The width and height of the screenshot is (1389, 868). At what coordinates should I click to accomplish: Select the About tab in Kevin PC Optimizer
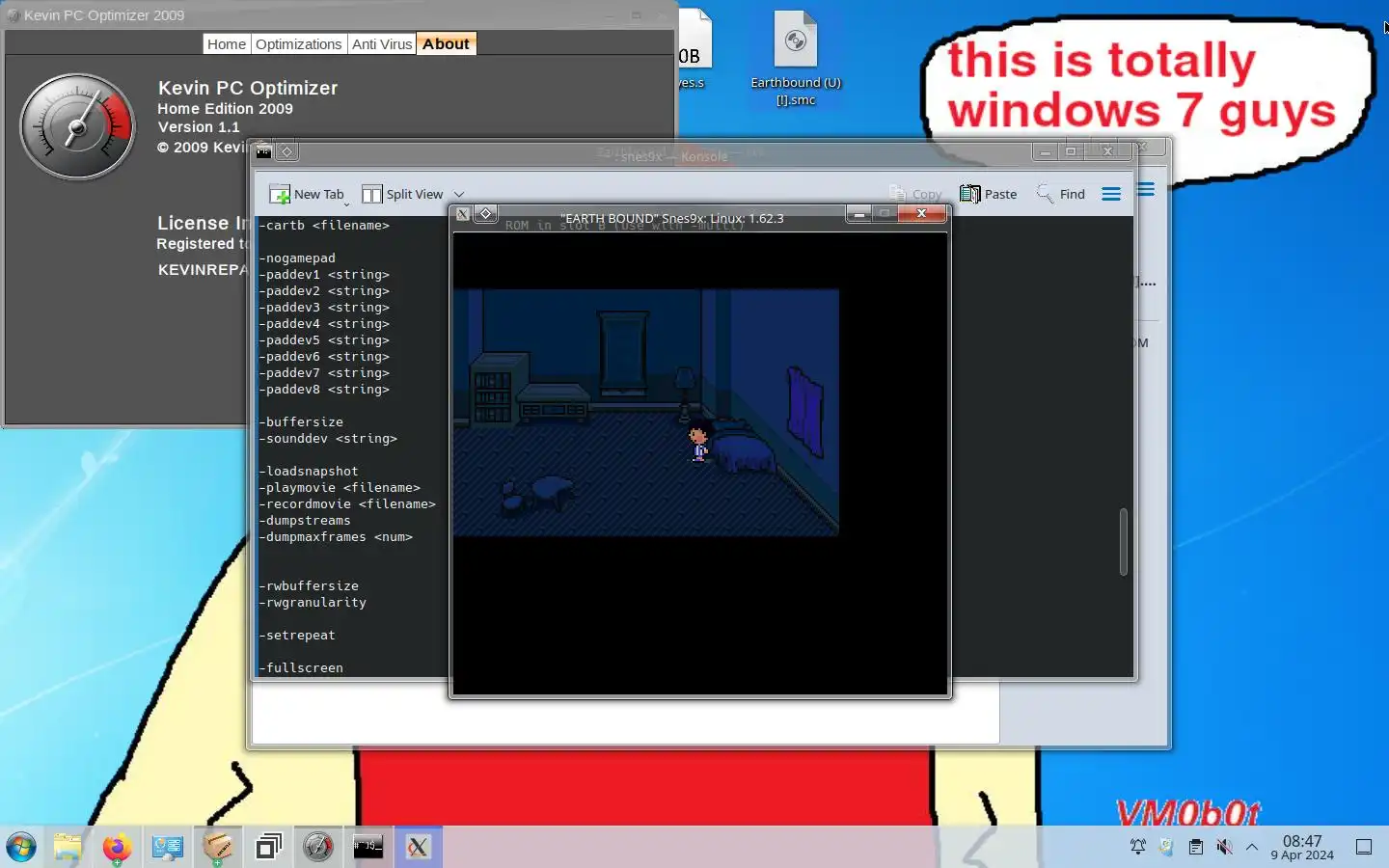[446, 44]
